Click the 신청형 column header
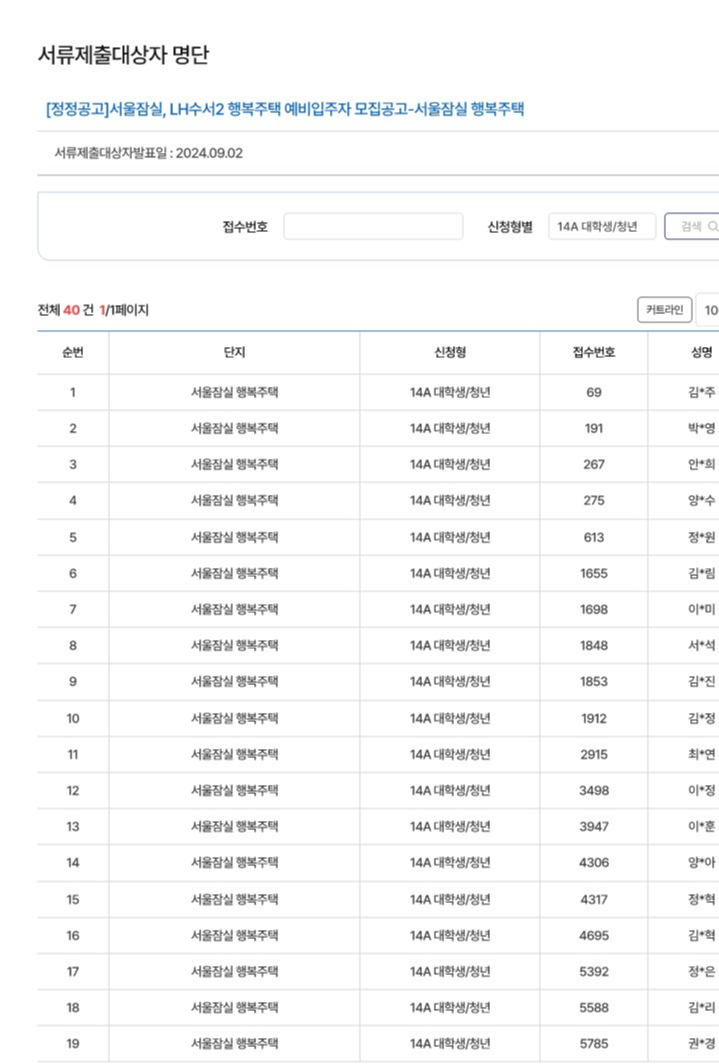 click(x=450, y=352)
